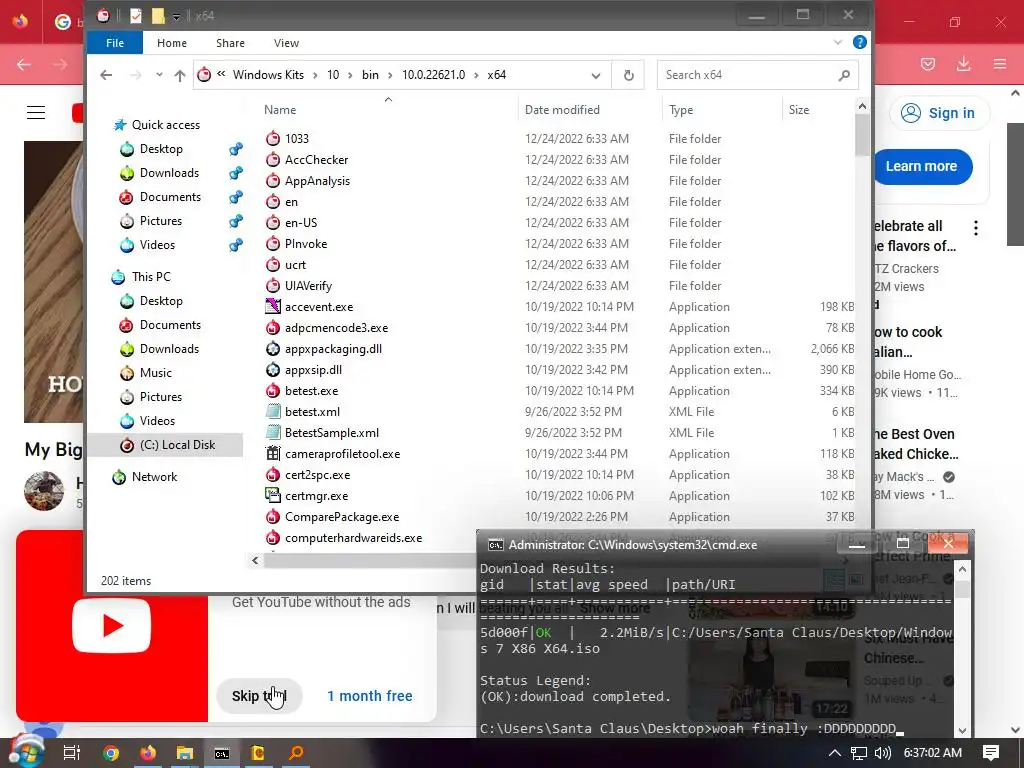Screen dimensions: 1024x768
Task: Sort files by Size column
Action: coord(799,110)
